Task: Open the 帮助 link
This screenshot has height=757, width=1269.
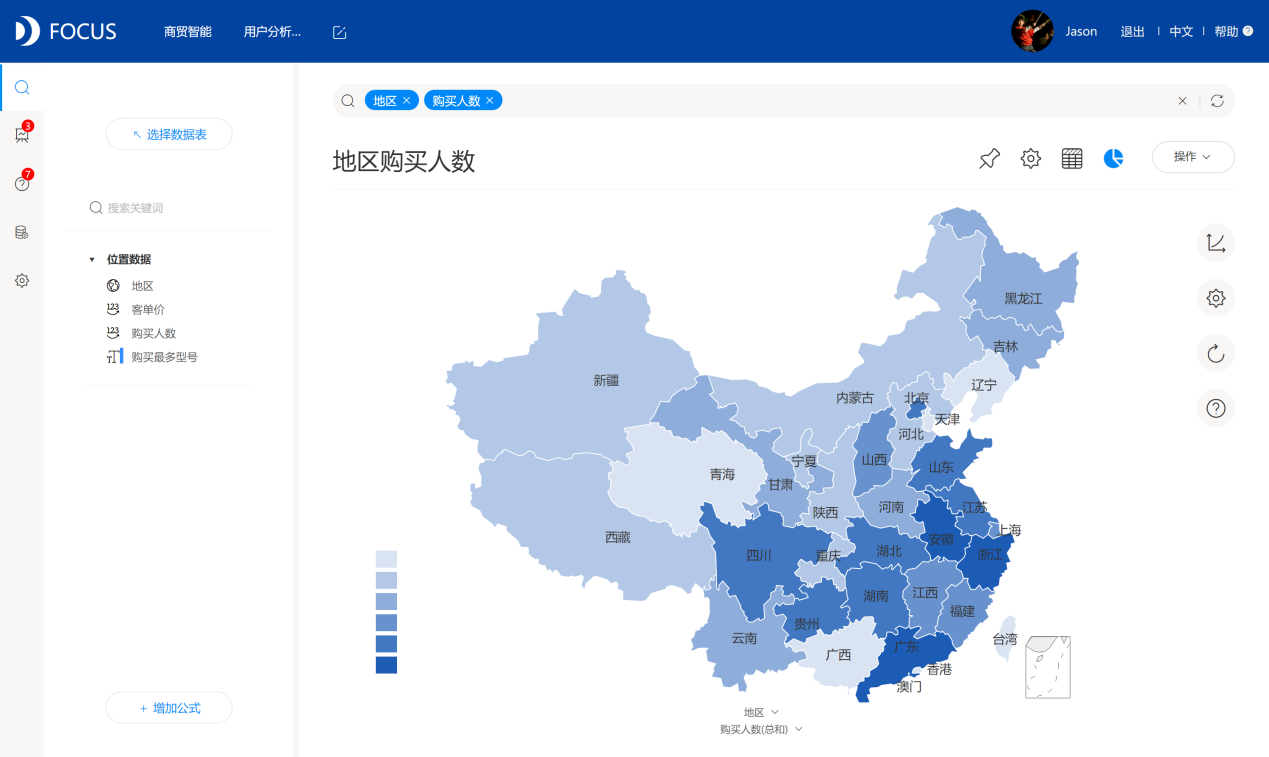Action: click(1226, 32)
